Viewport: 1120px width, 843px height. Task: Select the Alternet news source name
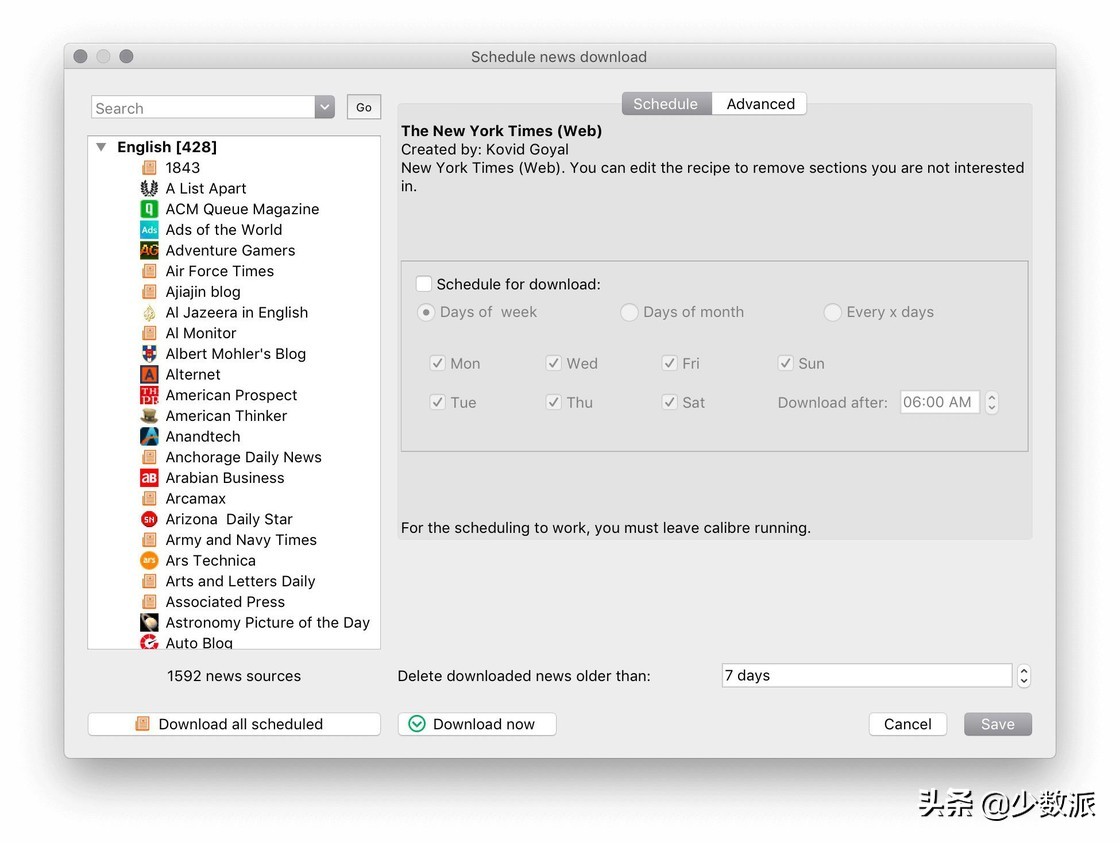(x=193, y=375)
